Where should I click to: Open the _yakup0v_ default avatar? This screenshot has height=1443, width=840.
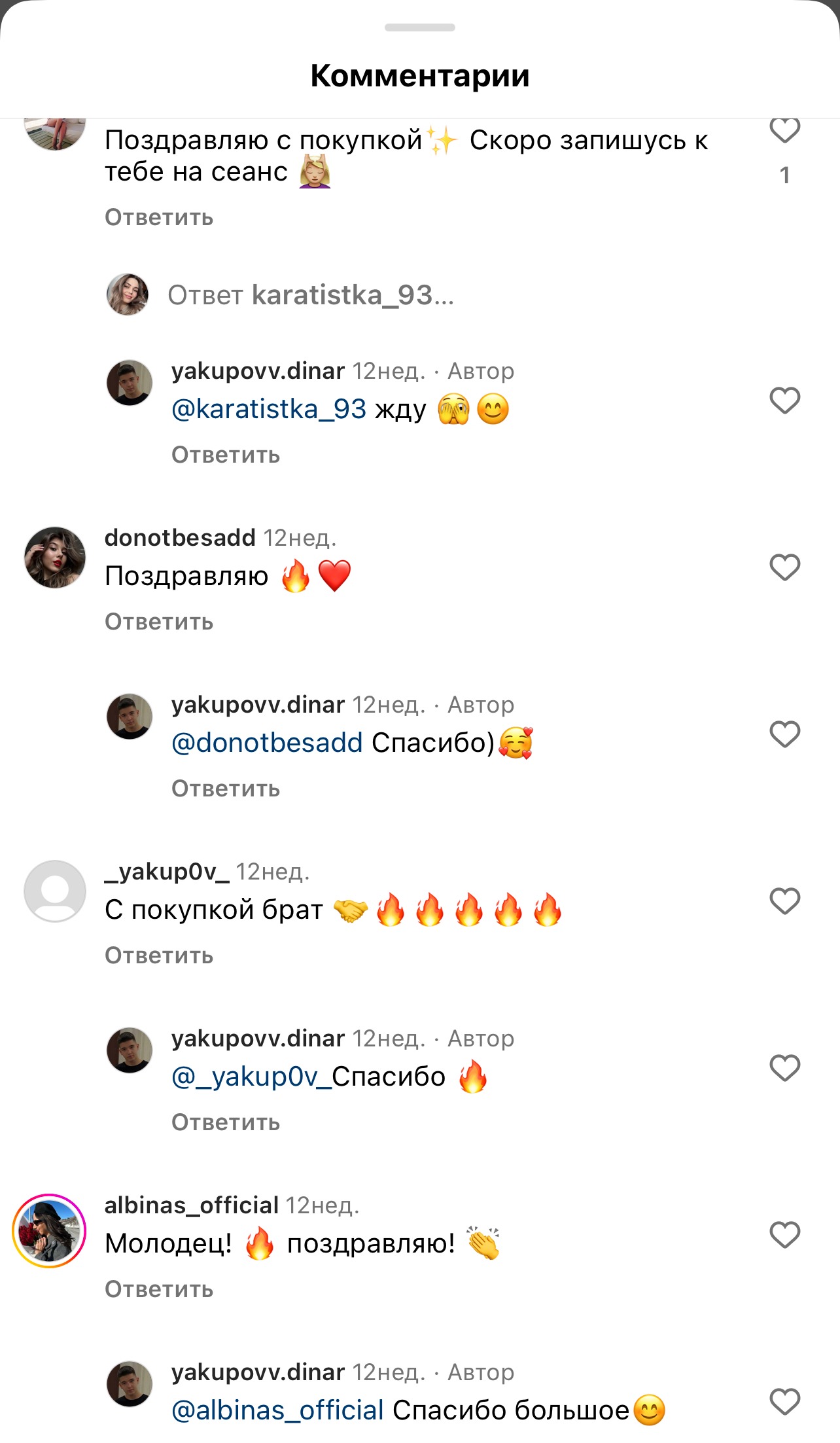(x=55, y=891)
